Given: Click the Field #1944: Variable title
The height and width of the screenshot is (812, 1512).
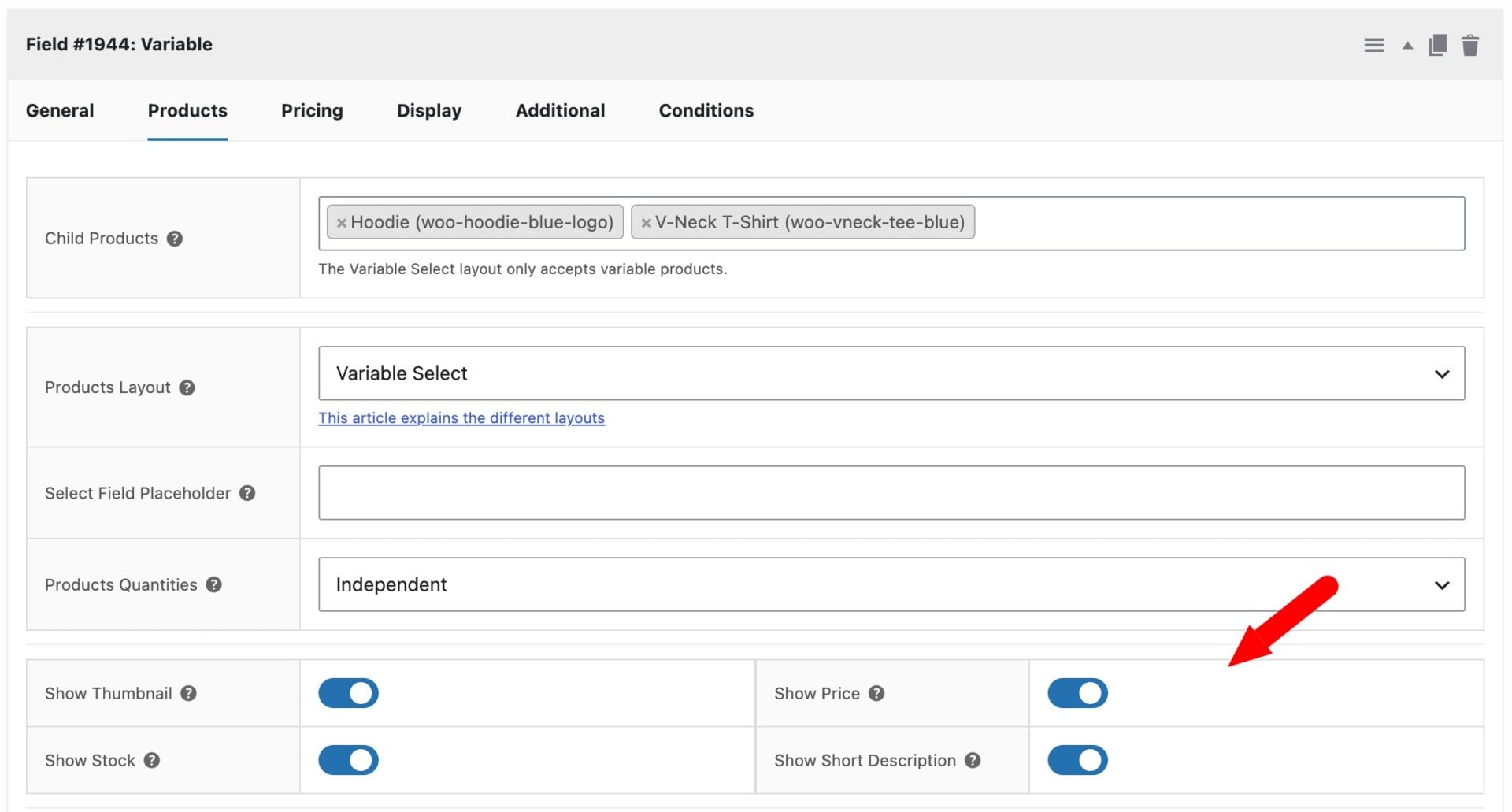Looking at the screenshot, I should (x=119, y=44).
